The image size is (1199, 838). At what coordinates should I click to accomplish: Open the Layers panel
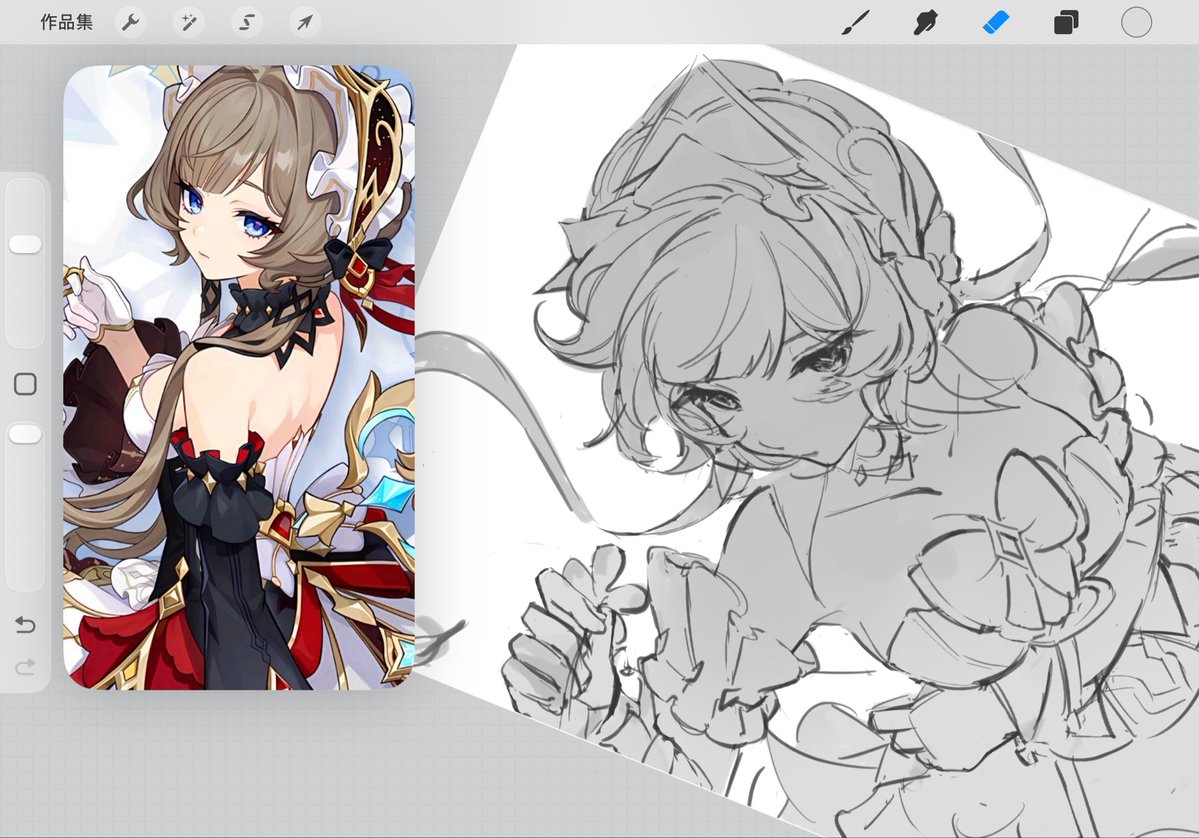(1066, 22)
